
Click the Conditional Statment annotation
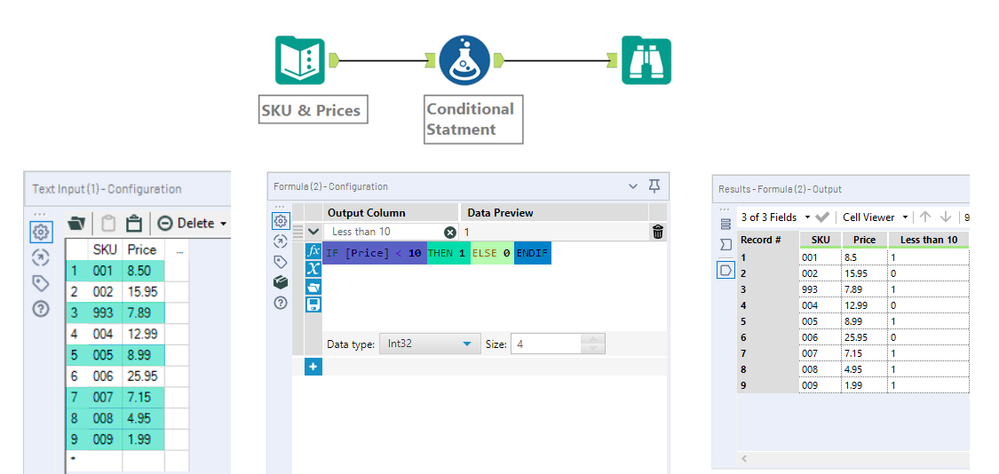pos(473,119)
